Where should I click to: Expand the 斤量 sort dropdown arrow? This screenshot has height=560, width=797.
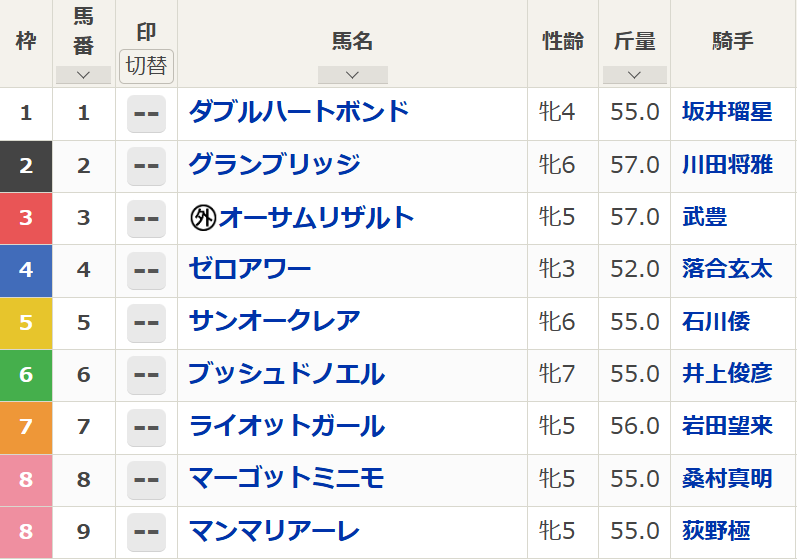pyautogui.click(x=634, y=75)
